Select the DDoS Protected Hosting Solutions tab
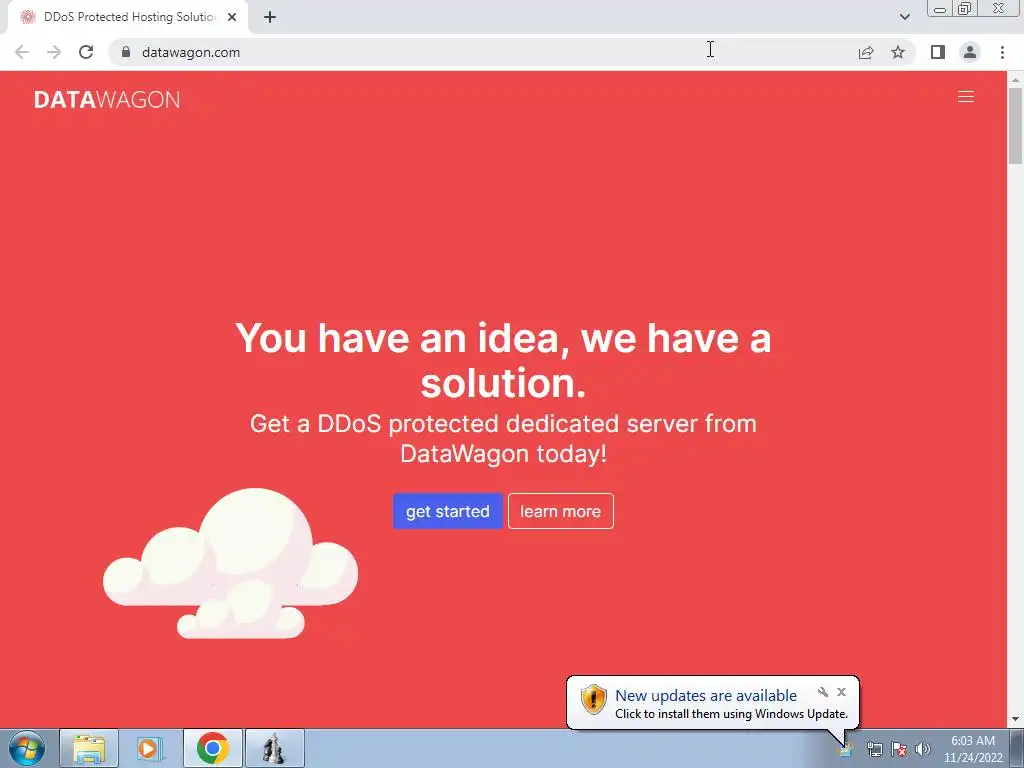Viewport: 1024px width, 768px height. 128,17
